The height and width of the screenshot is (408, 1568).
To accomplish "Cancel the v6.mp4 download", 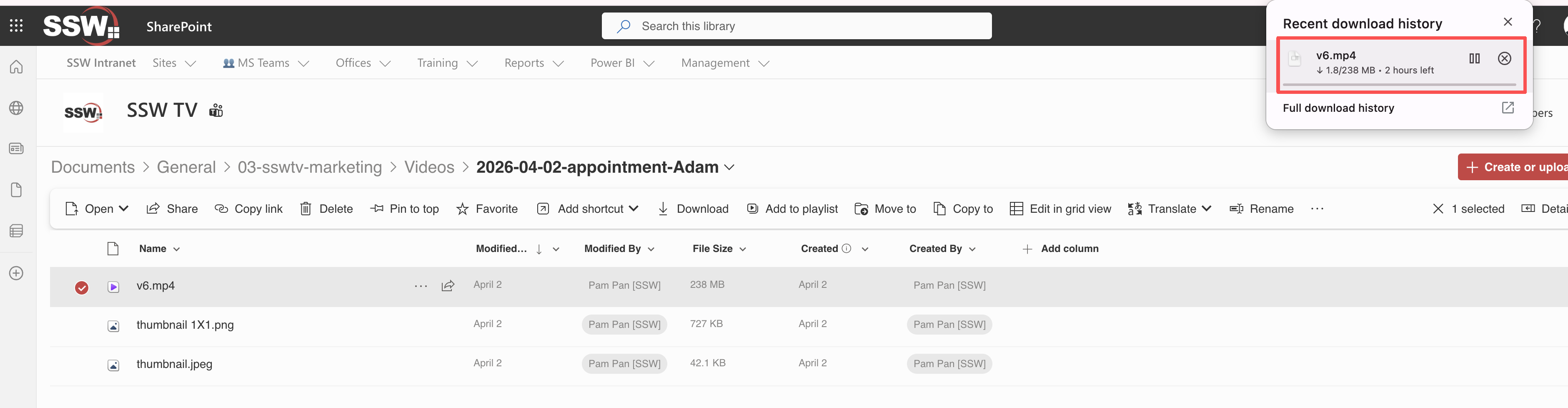I will tap(1504, 58).
